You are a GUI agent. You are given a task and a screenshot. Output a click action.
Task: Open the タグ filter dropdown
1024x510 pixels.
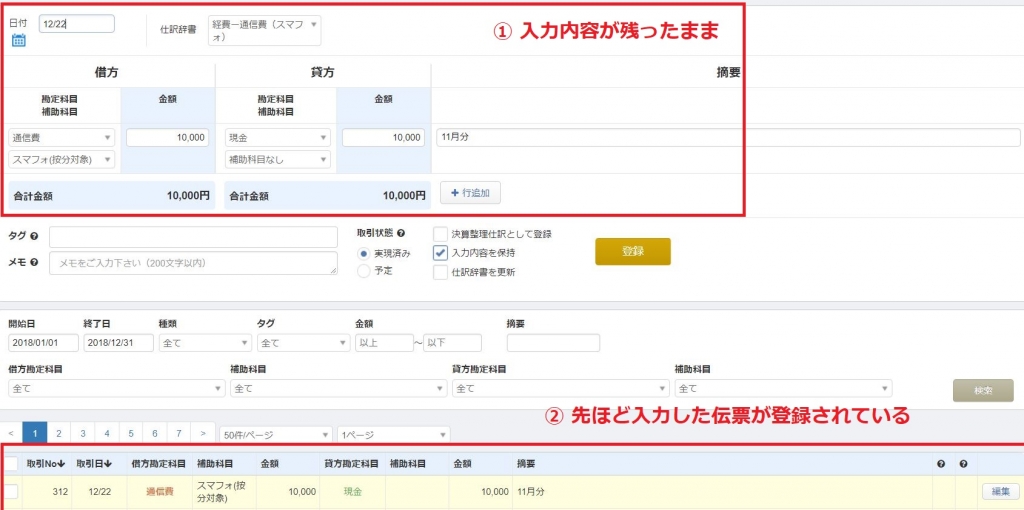(304, 343)
